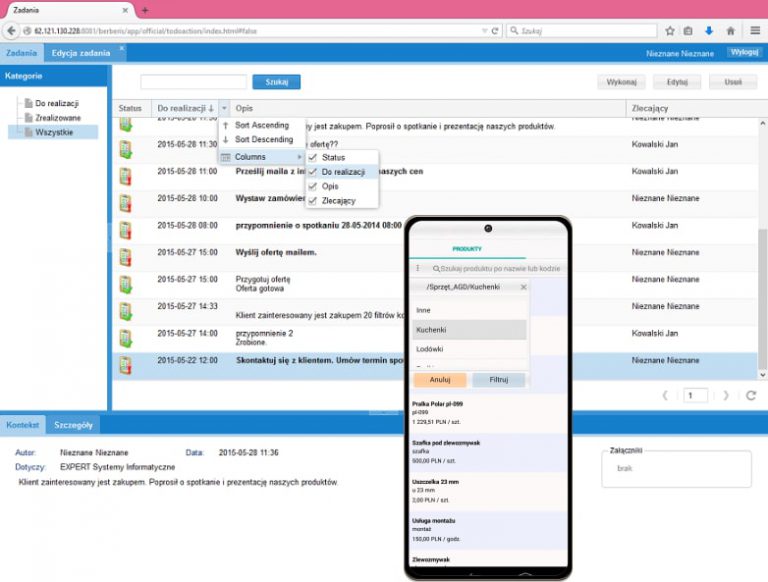Open the Do realizacji column header dropdown
Screen dimensions: 768x582
pyautogui.click(x=224, y=108)
